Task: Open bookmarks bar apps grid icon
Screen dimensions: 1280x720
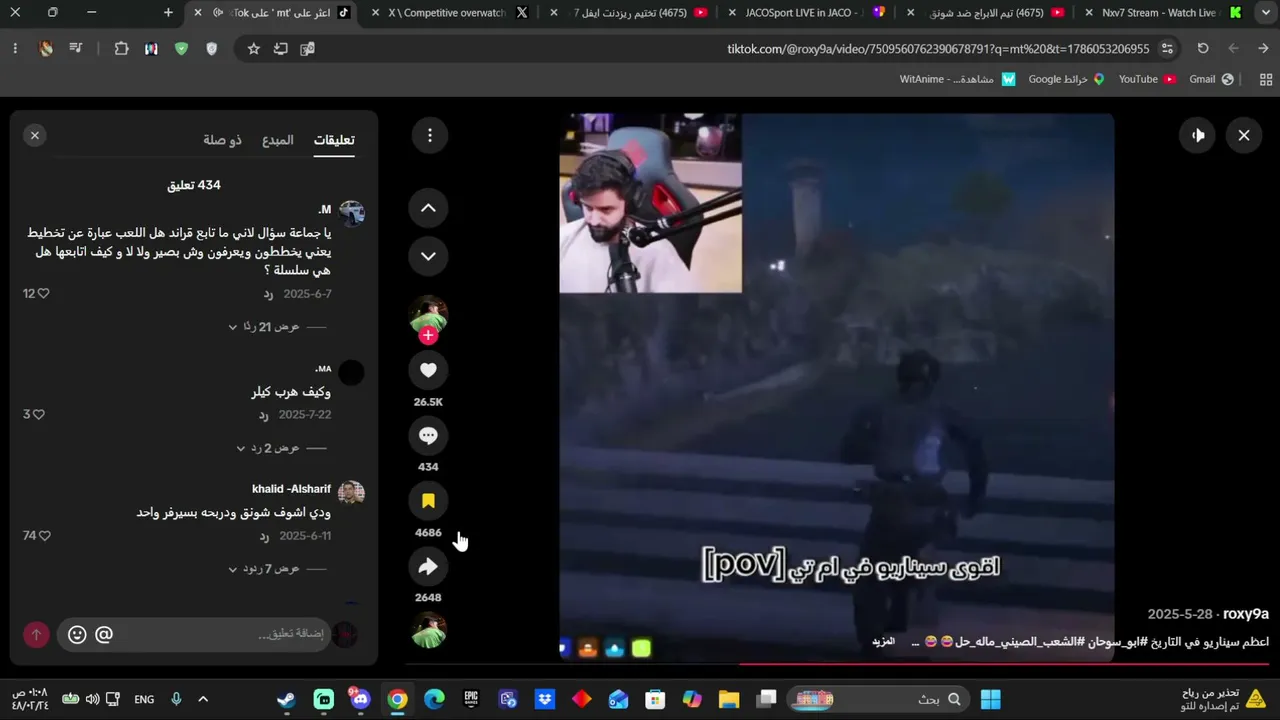Action: coord(1265,79)
